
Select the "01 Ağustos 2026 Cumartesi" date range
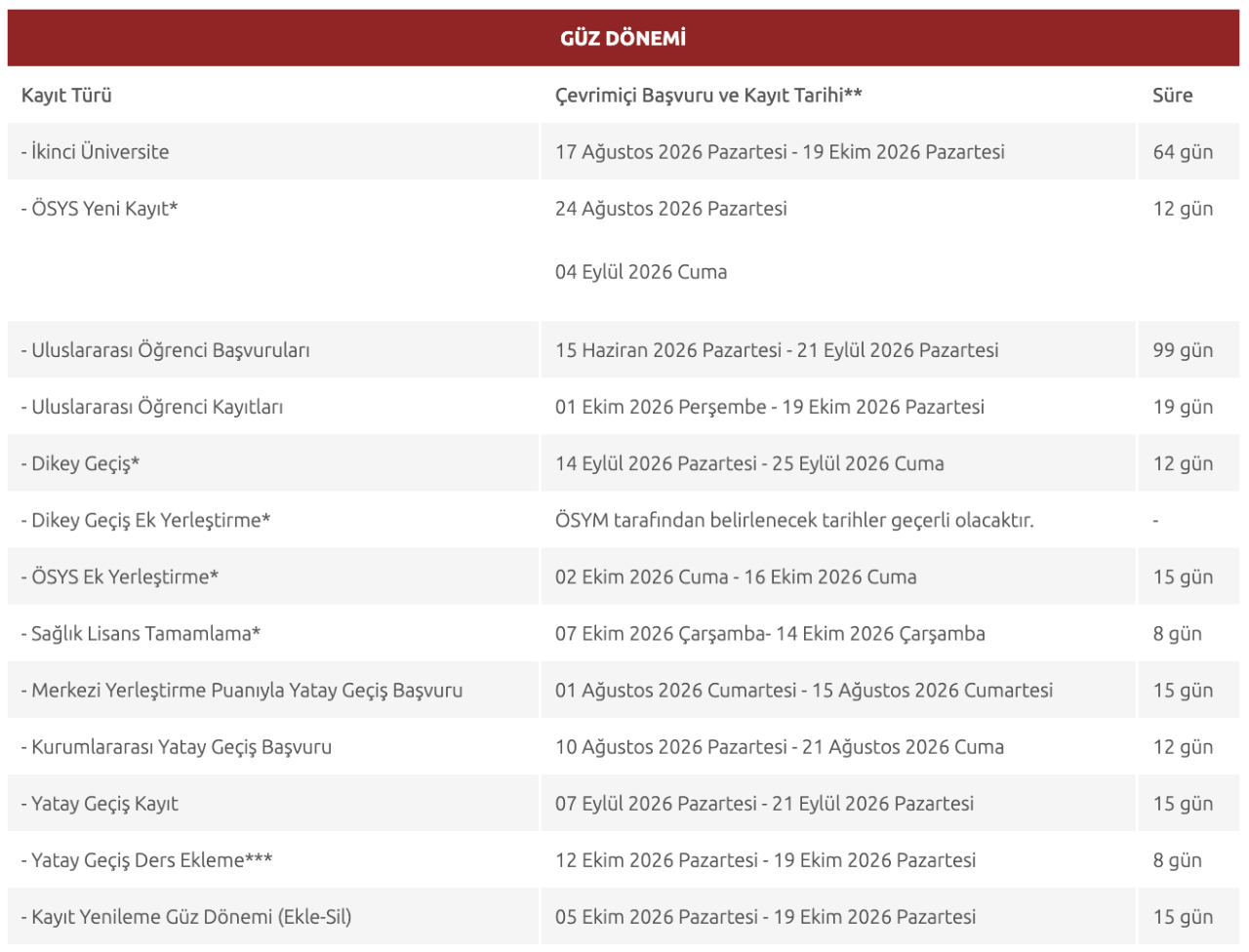tap(804, 690)
